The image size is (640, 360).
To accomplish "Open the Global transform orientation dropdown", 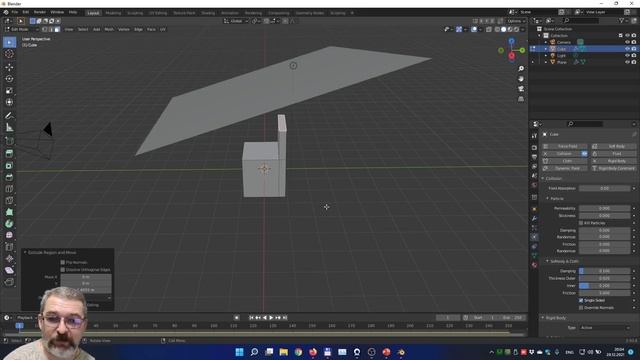I will pos(236,21).
